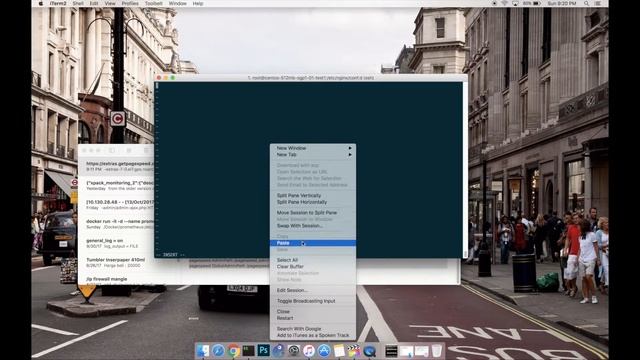Select the 'ip firewall mangle' note
This screenshot has height=360, width=640.
(x=116, y=280)
